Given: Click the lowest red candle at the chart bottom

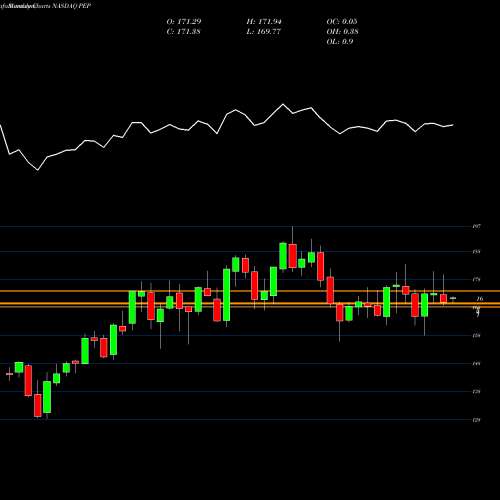Looking at the screenshot, I should (38, 405).
